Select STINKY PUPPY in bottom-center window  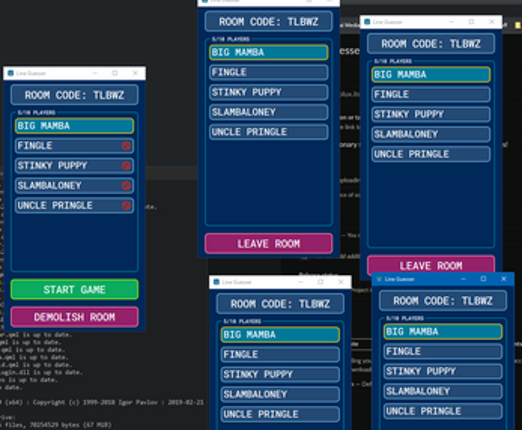pos(280,374)
